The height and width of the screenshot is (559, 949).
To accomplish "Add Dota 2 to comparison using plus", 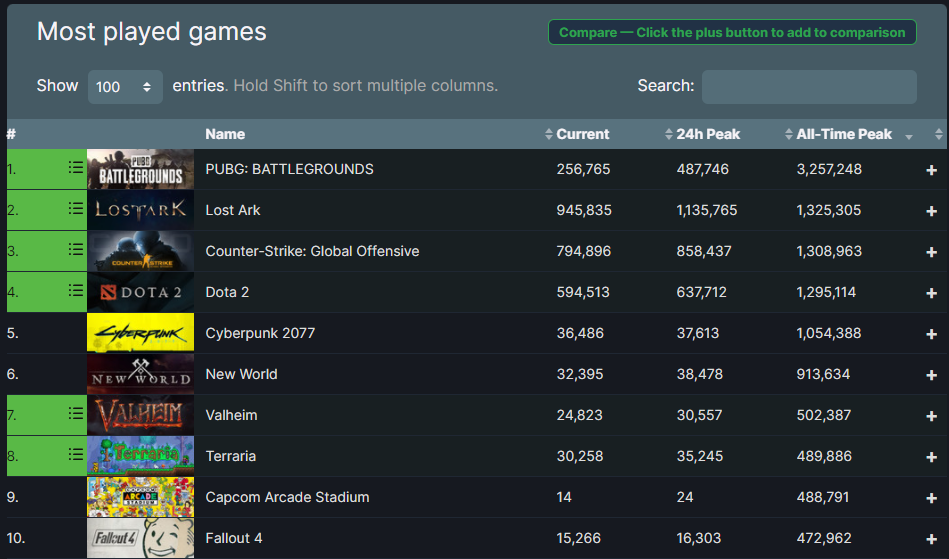I will [x=931, y=293].
